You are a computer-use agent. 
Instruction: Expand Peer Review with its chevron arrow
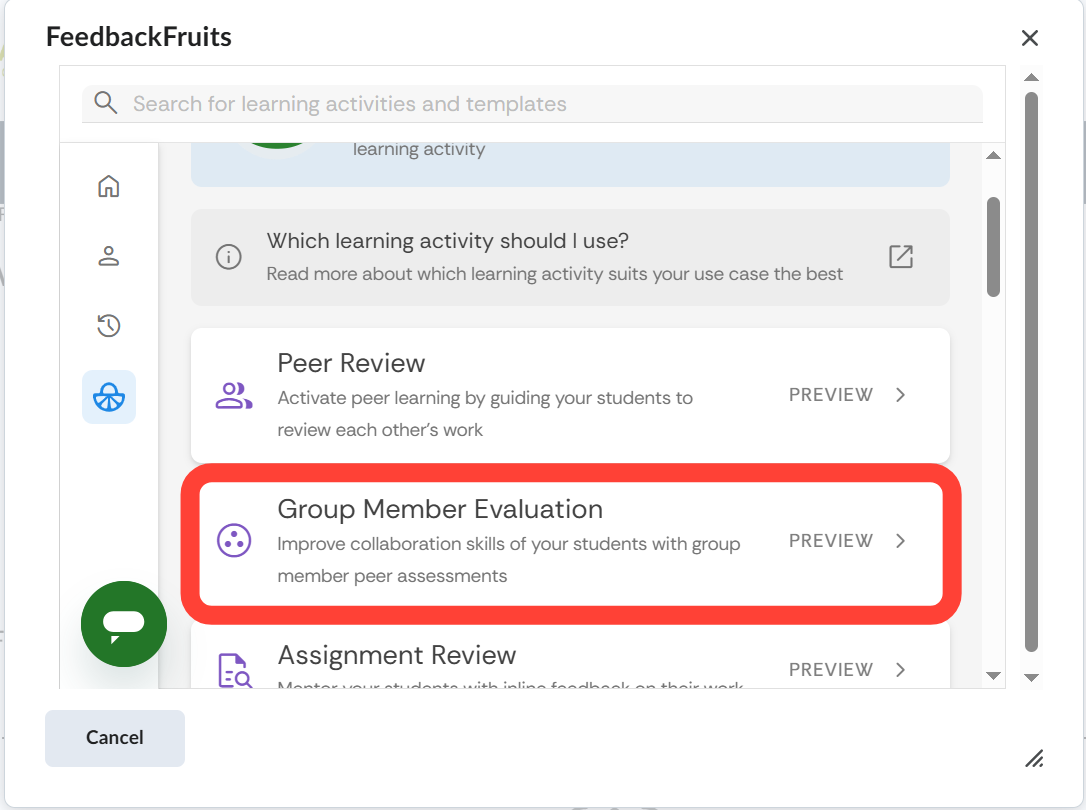pyautogui.click(x=901, y=395)
